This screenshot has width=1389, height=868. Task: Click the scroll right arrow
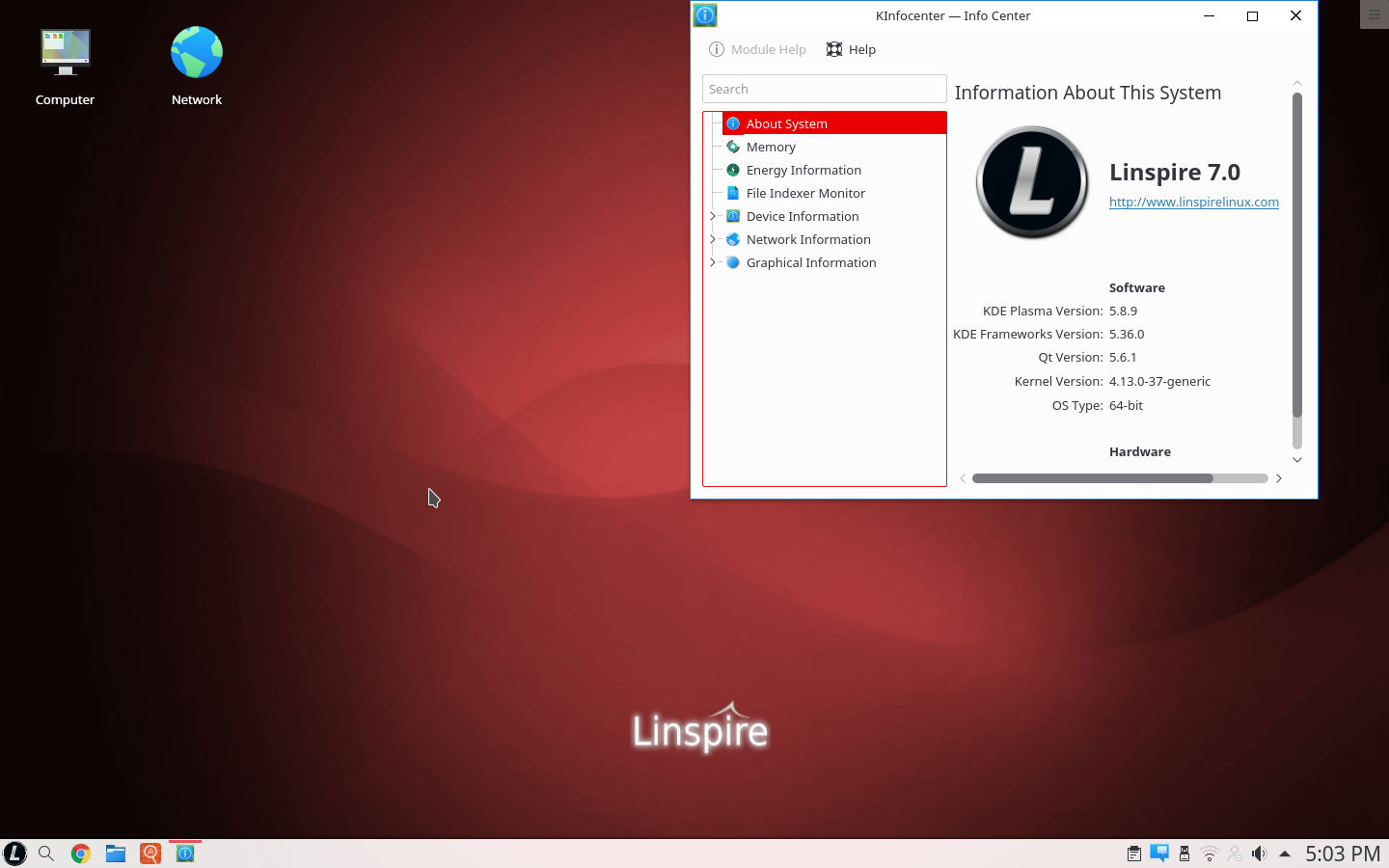pyautogui.click(x=1279, y=478)
